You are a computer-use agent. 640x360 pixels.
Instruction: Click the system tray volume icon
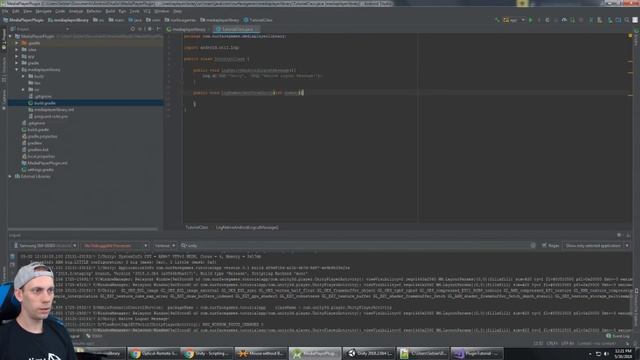coord(606,354)
